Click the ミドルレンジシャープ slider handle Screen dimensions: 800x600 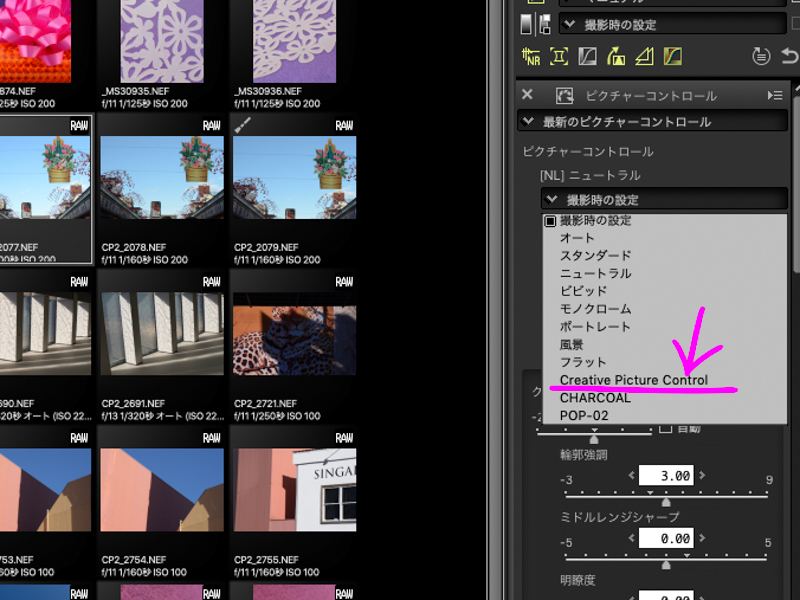pos(666,565)
